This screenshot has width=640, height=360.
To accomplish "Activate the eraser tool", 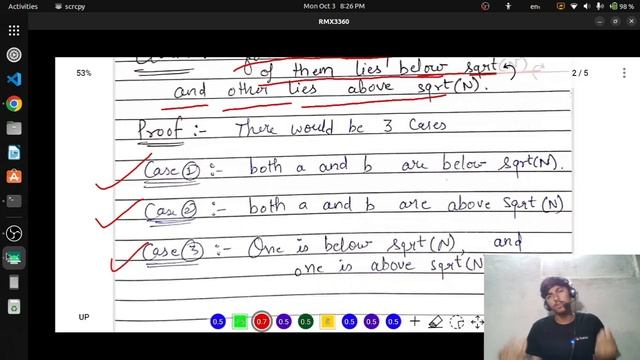I will click(x=436, y=322).
